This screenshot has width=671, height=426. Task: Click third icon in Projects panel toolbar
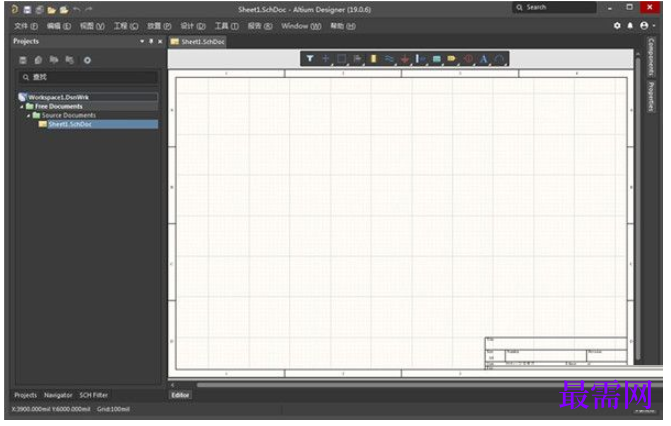pos(54,60)
